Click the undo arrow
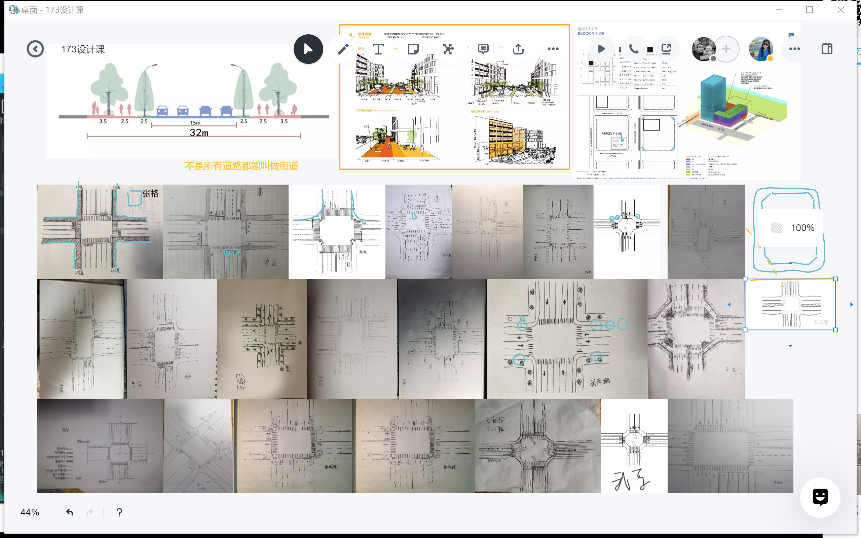Viewport: 861px width, 538px height. pos(69,512)
